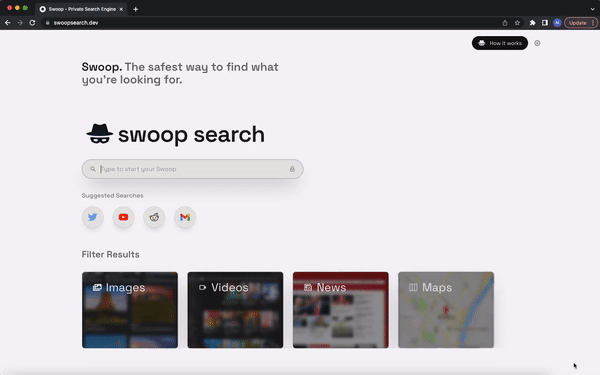The height and width of the screenshot is (375, 600).
Task: Filter results by Maps
Action: tap(446, 310)
